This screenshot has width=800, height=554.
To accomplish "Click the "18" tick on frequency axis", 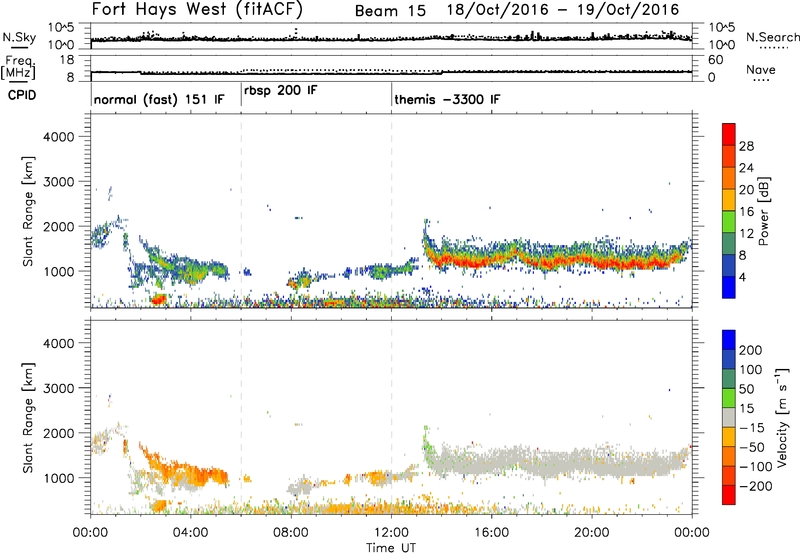I will point(67,60).
